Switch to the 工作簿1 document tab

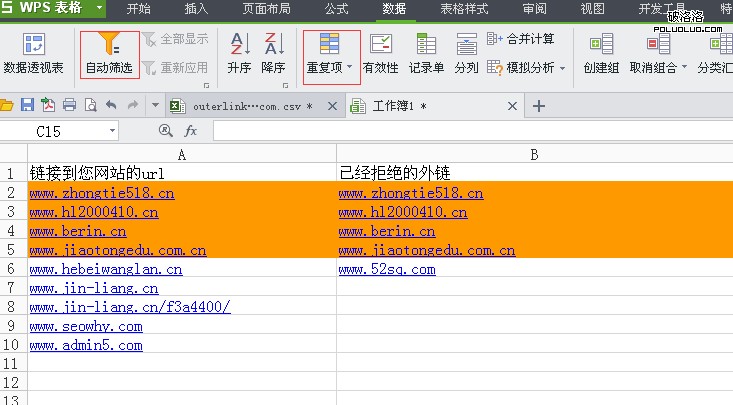pos(400,106)
